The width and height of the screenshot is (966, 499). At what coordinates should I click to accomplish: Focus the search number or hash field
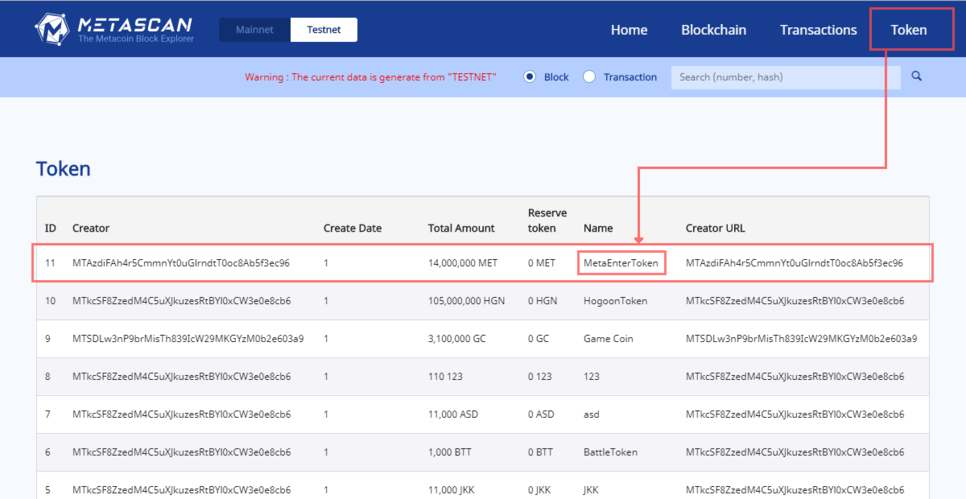785,77
